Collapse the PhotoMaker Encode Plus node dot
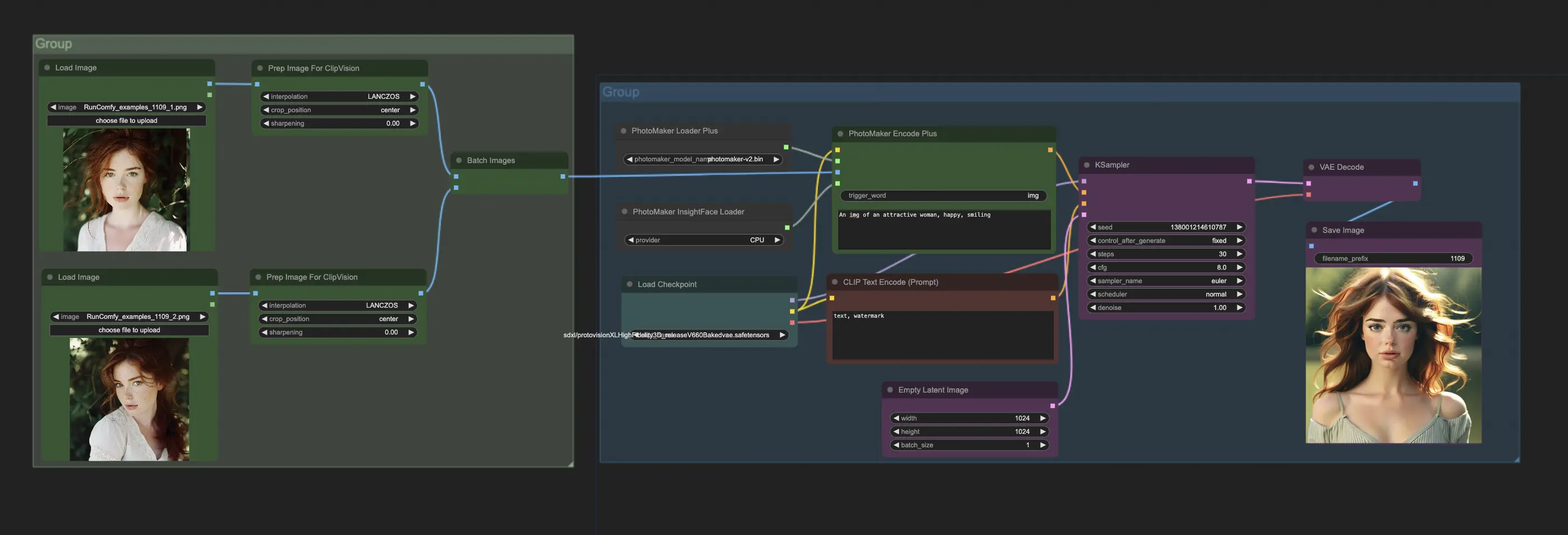The width and height of the screenshot is (1568, 535). pos(840,133)
